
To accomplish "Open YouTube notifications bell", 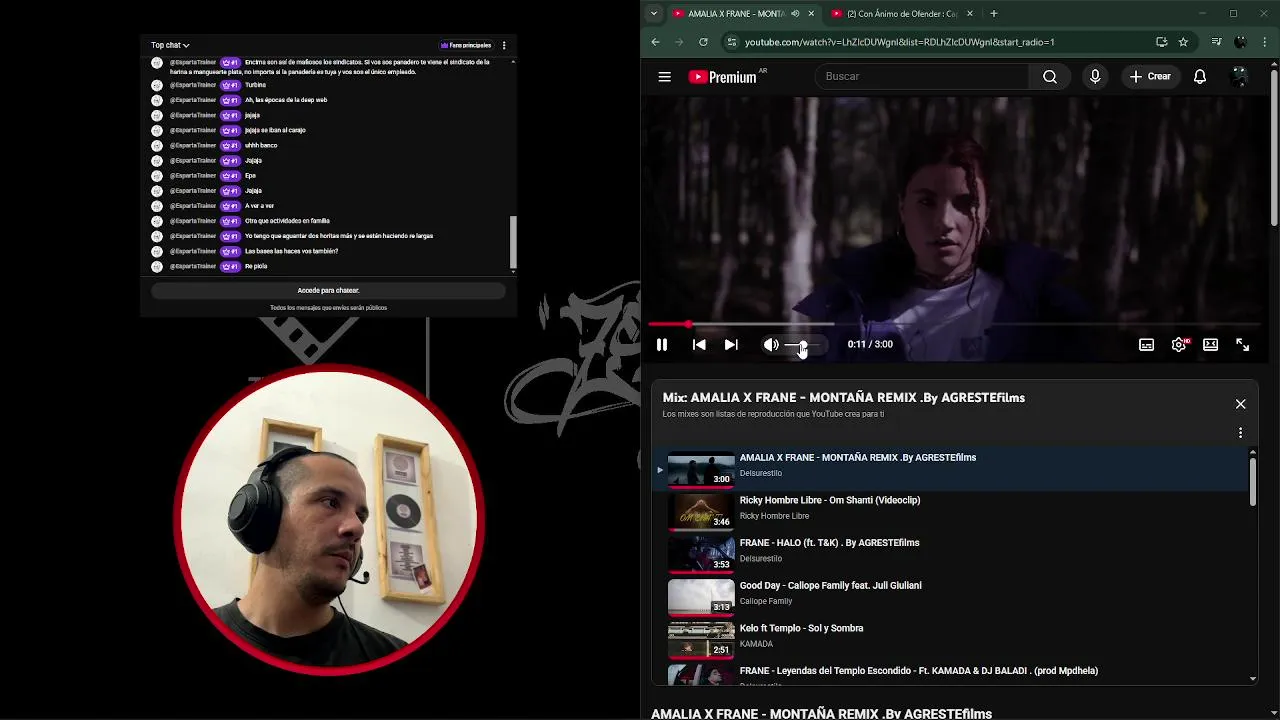I will pyautogui.click(x=1200, y=76).
